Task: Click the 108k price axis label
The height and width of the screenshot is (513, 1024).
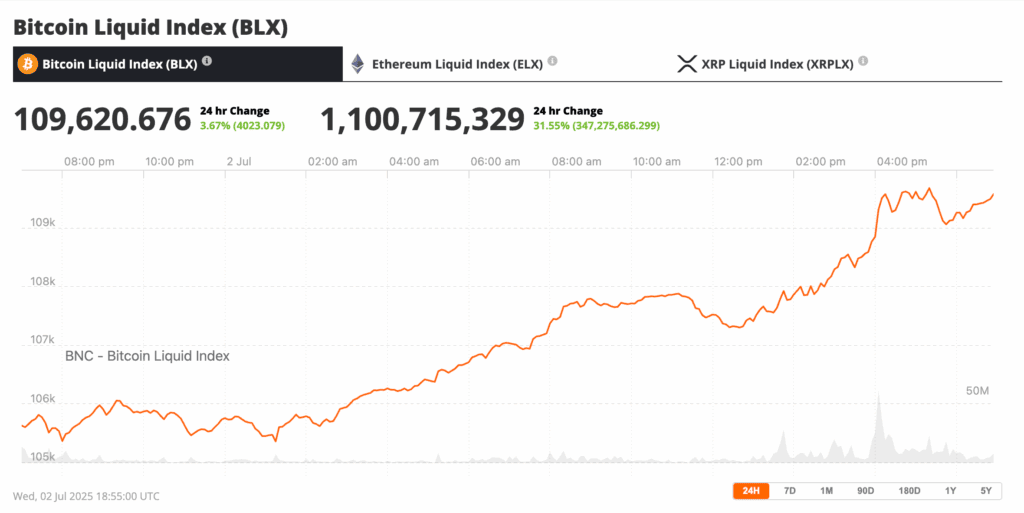Action: coord(43,282)
